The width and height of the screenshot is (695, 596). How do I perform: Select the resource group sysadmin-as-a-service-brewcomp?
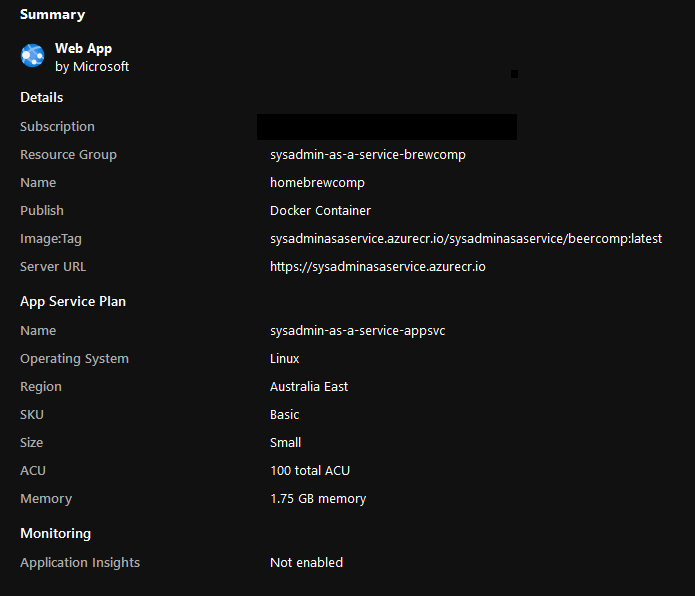[367, 155]
